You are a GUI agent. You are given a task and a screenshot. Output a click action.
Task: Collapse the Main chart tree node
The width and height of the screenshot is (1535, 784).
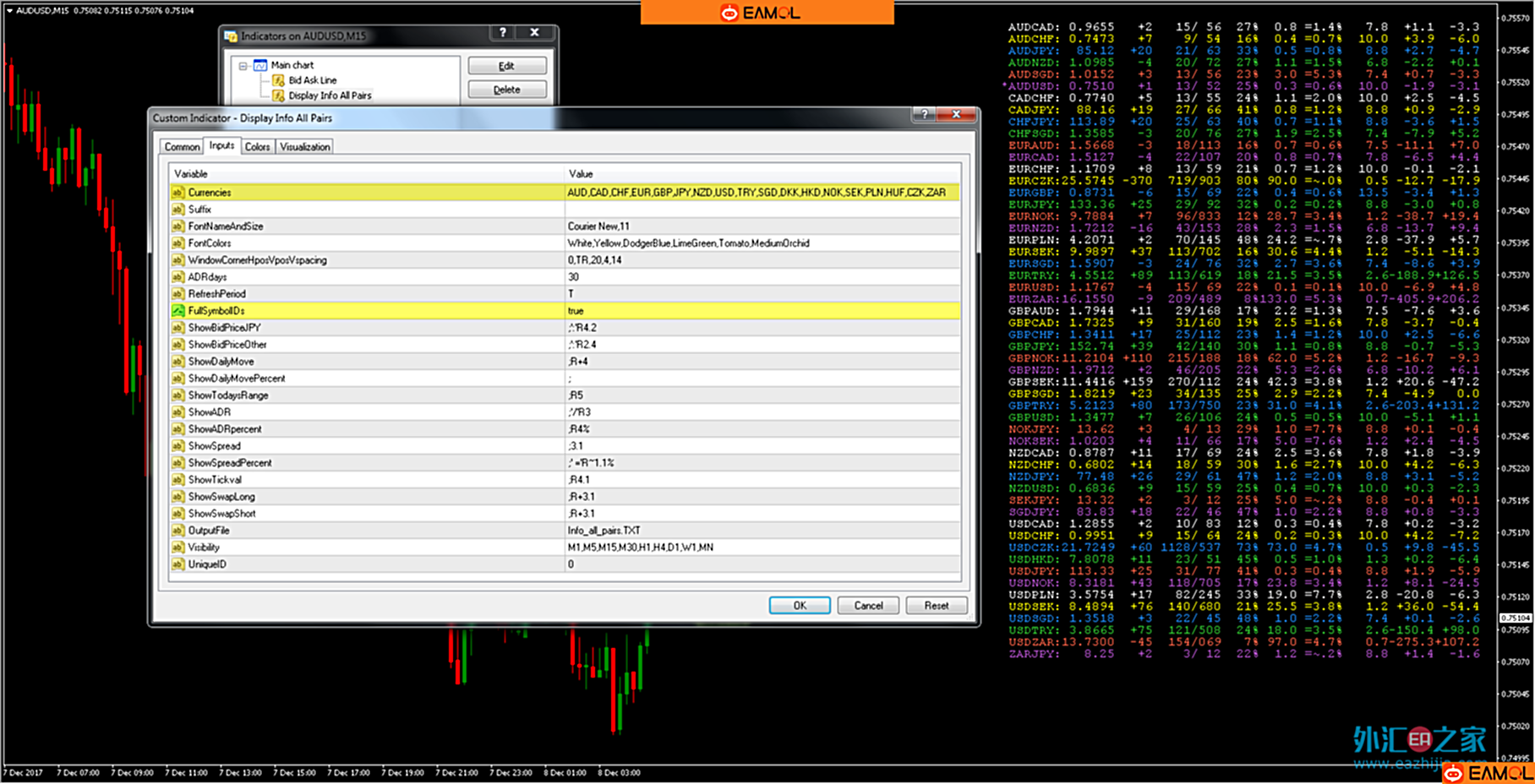click(243, 65)
